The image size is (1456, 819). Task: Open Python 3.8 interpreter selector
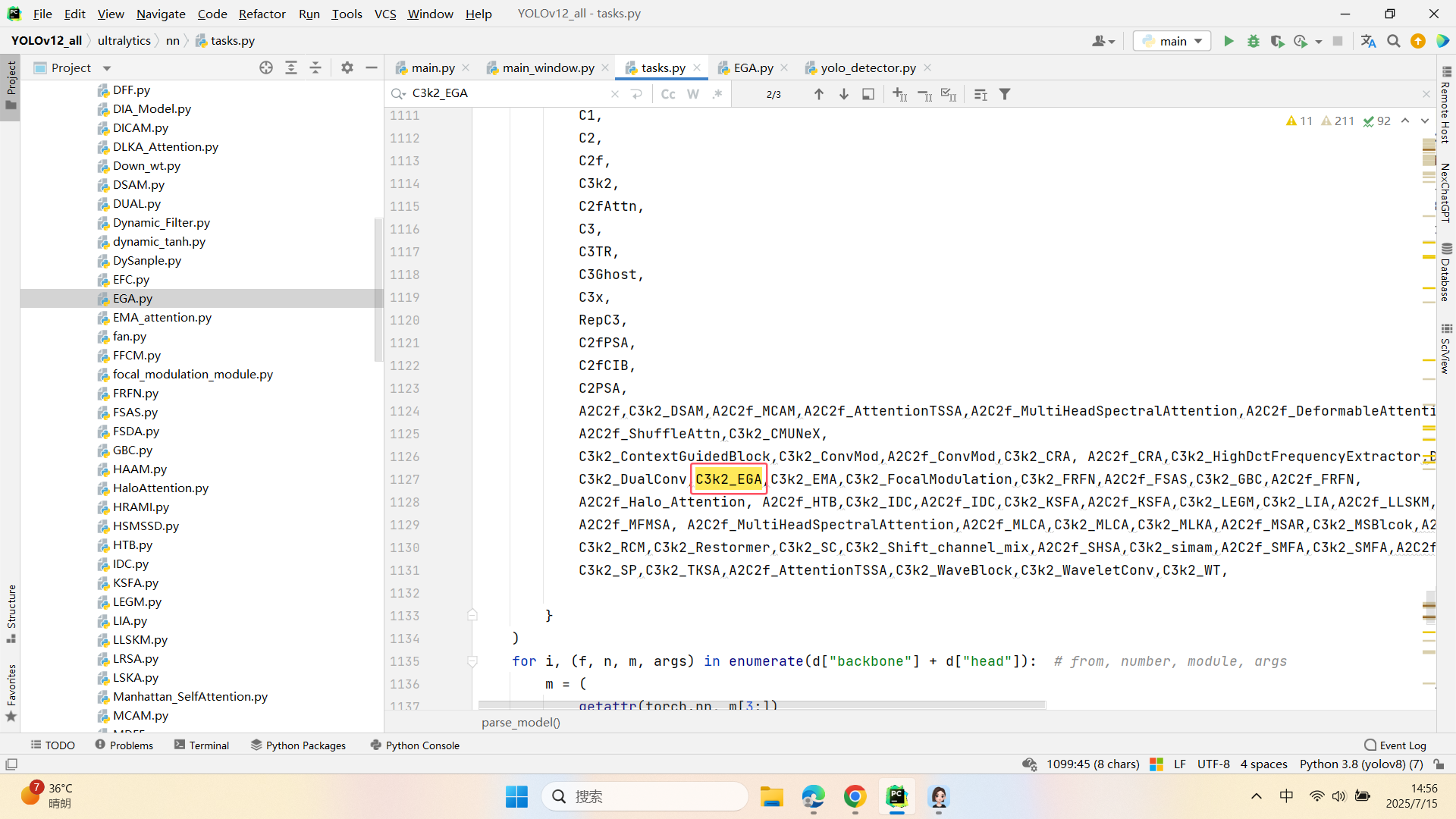(1360, 764)
